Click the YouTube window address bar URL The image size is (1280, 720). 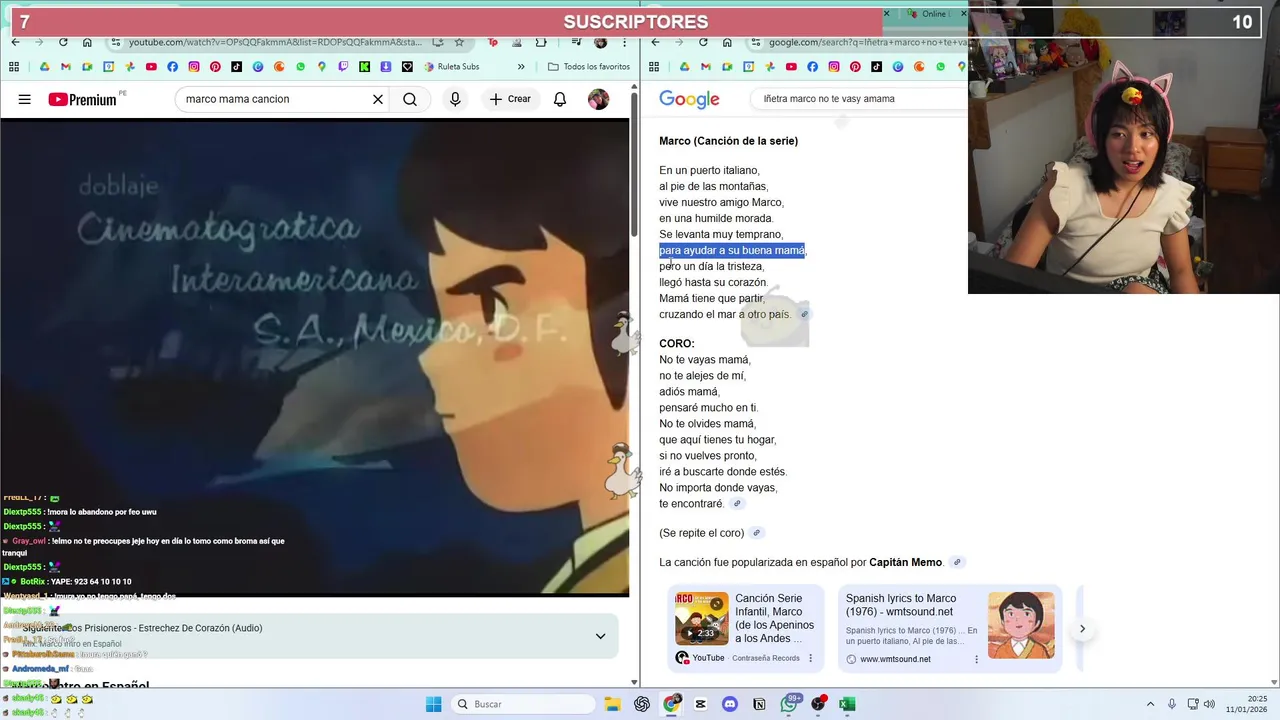point(275,42)
